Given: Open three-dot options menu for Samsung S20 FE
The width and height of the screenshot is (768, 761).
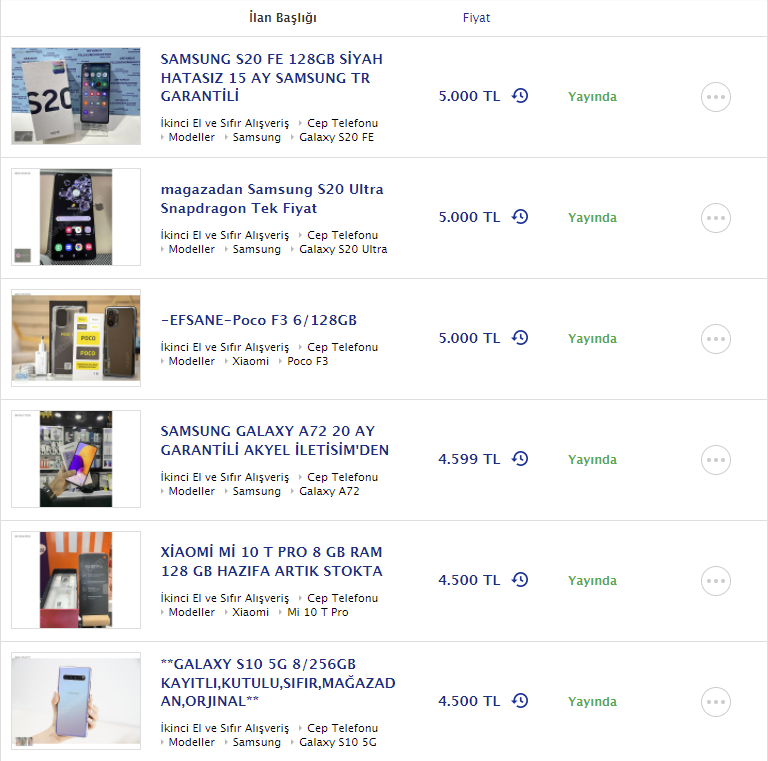Looking at the screenshot, I should pyautogui.click(x=716, y=97).
